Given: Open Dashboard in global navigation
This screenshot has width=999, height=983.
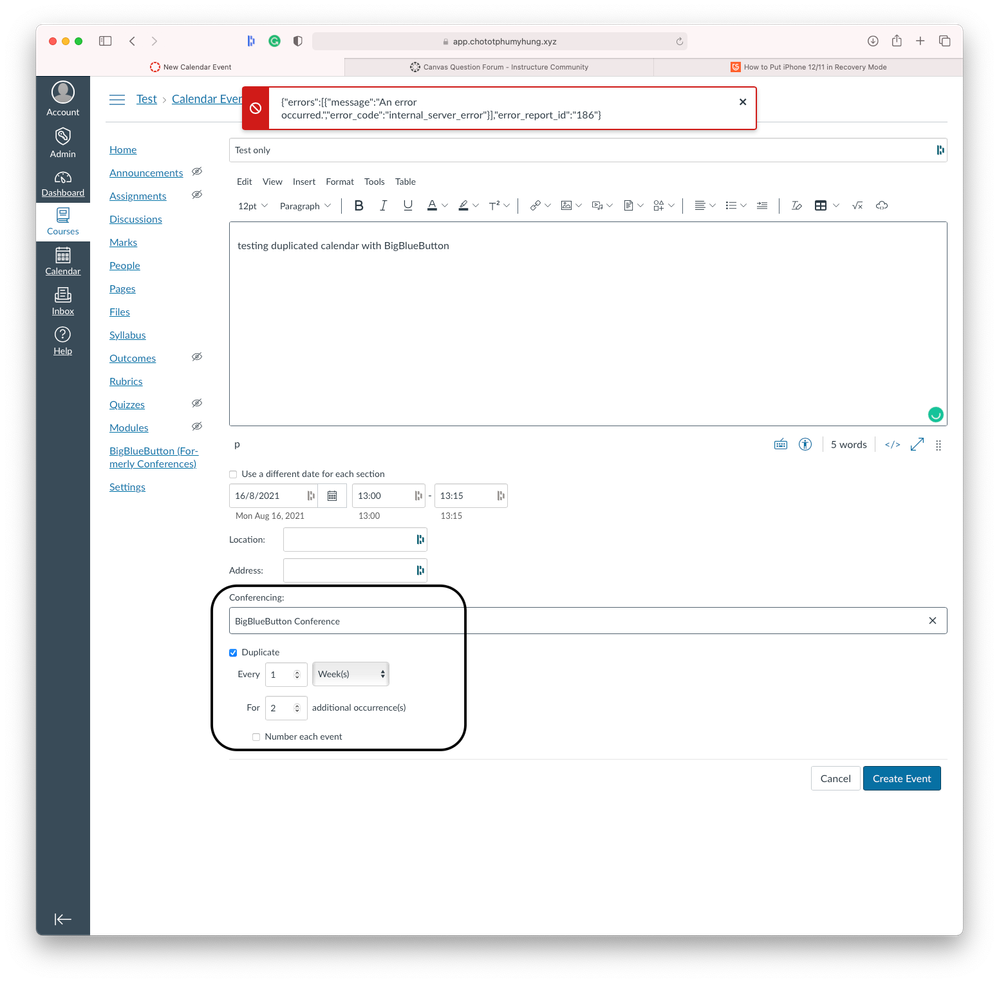Looking at the screenshot, I should coord(62,184).
